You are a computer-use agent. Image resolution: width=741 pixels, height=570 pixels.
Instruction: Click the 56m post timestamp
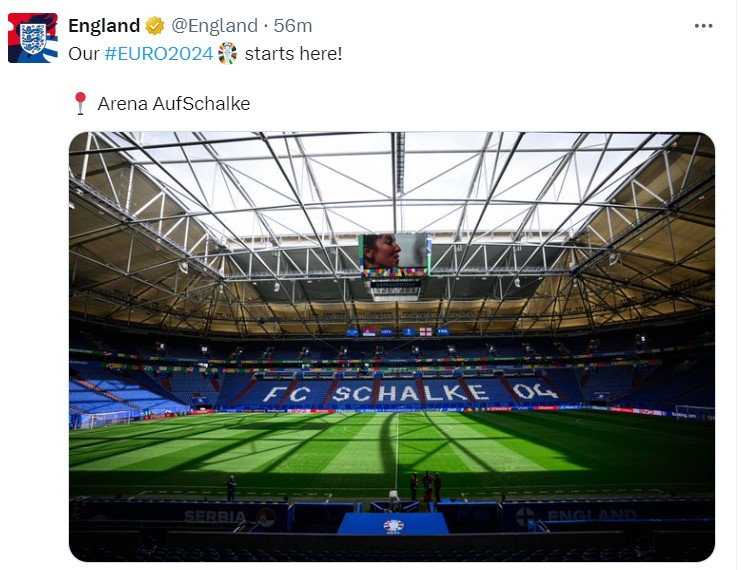293,26
